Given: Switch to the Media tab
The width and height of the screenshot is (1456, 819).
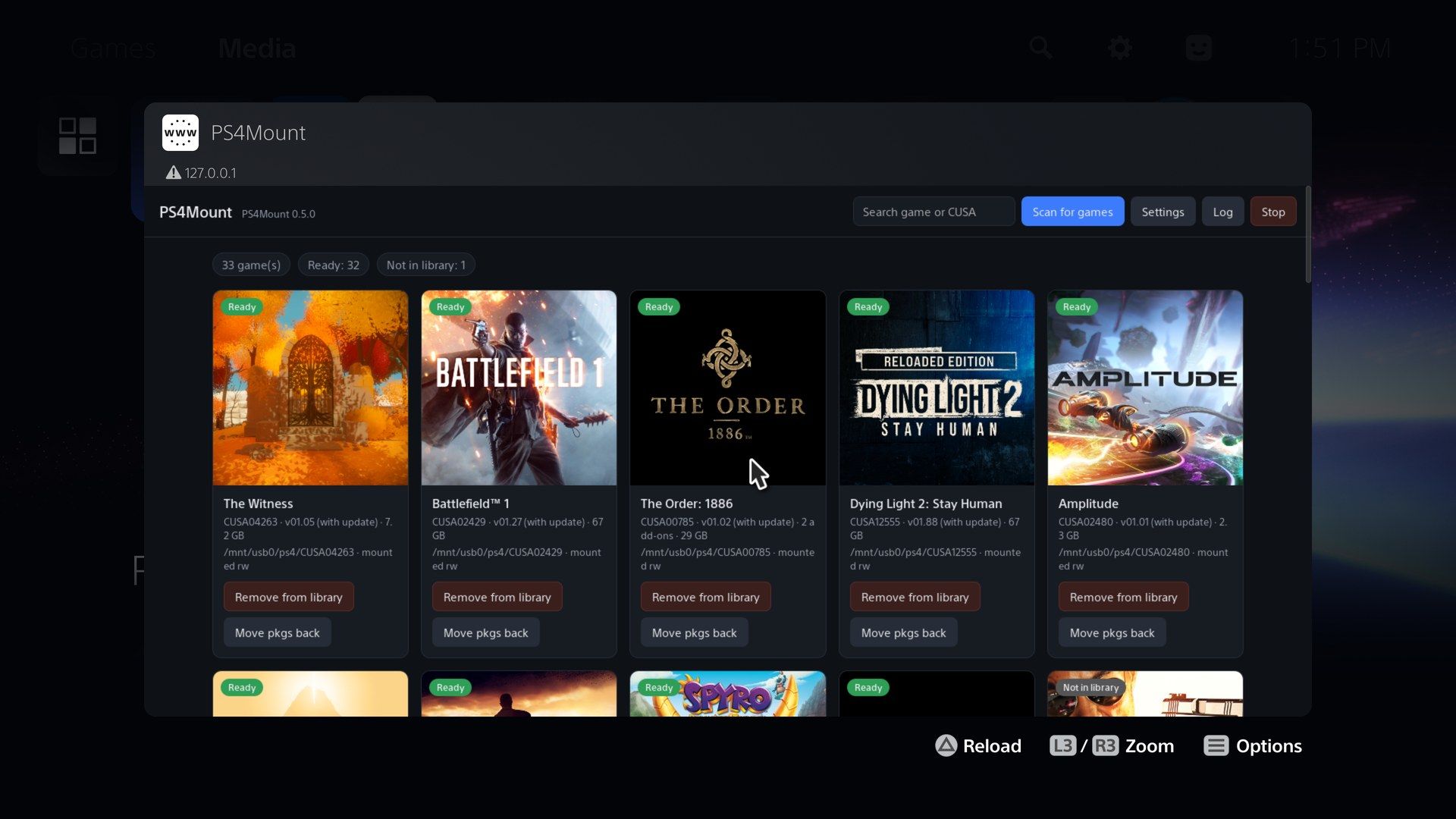Looking at the screenshot, I should pos(257,49).
